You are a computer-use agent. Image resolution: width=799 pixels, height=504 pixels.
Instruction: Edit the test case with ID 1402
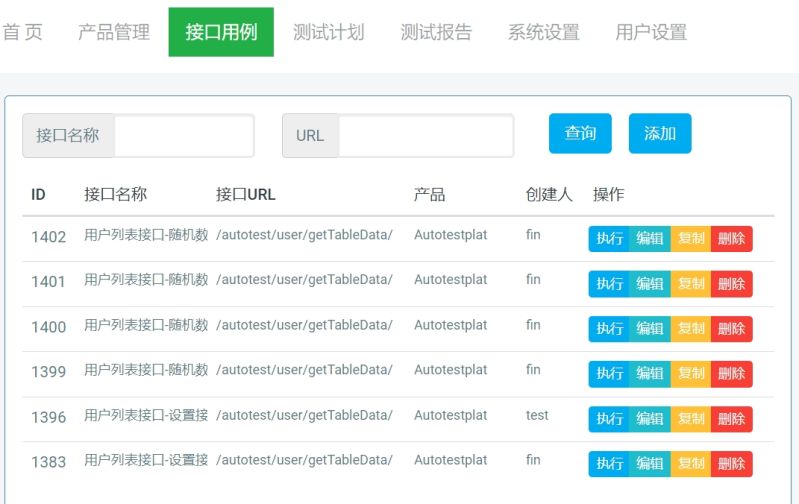click(650, 238)
